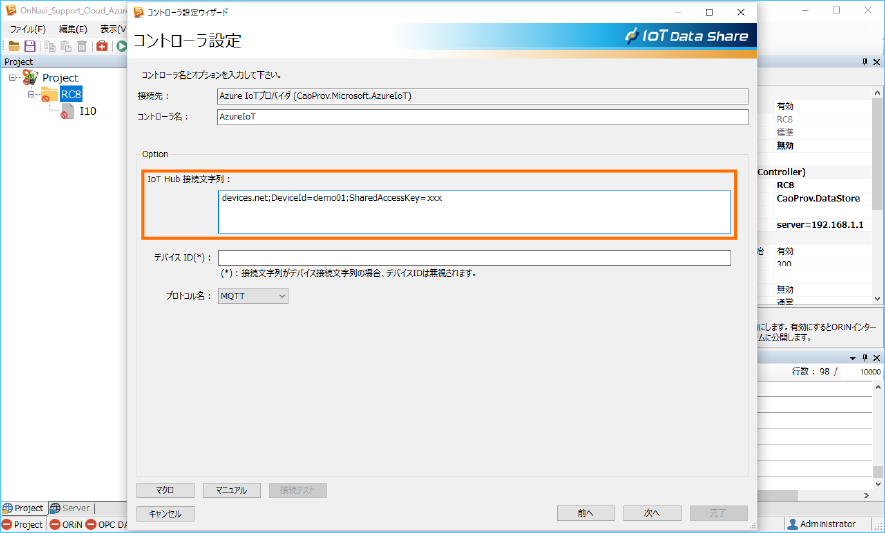Click the red first-aid kit toolbar icon
Screen dimensions: 885x533
tap(102, 46)
